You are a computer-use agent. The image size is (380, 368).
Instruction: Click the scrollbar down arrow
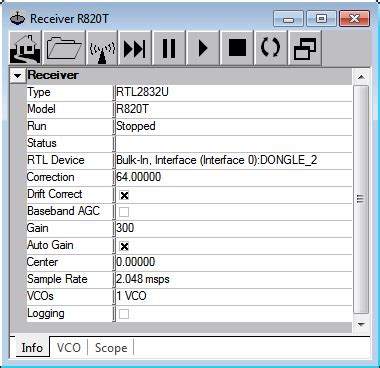pos(361,324)
